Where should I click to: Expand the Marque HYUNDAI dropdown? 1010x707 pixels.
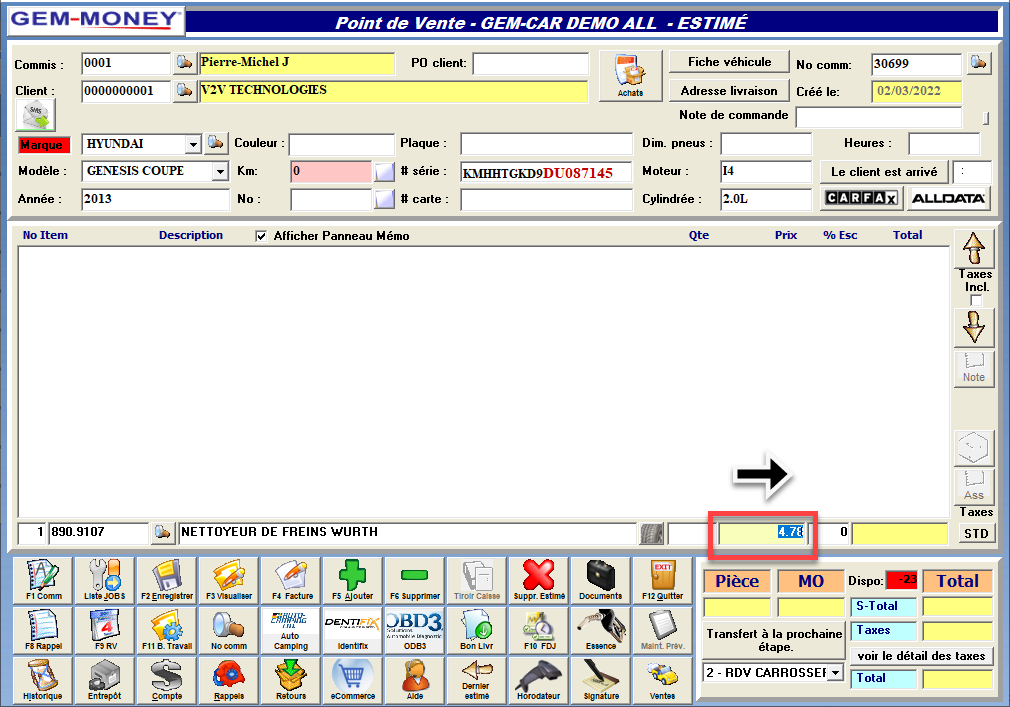pos(193,144)
